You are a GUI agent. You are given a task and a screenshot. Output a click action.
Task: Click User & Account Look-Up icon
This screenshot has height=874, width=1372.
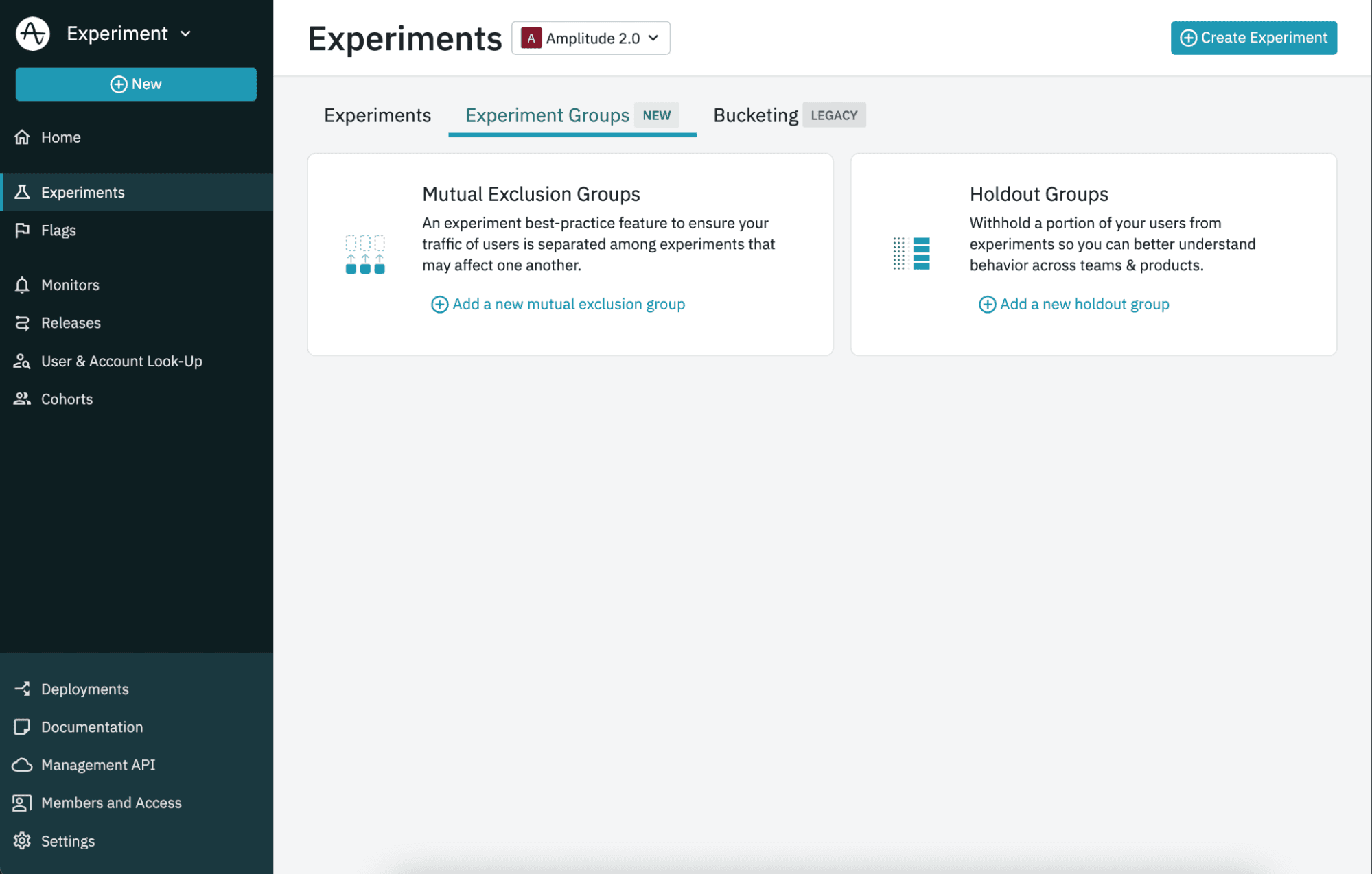22,361
